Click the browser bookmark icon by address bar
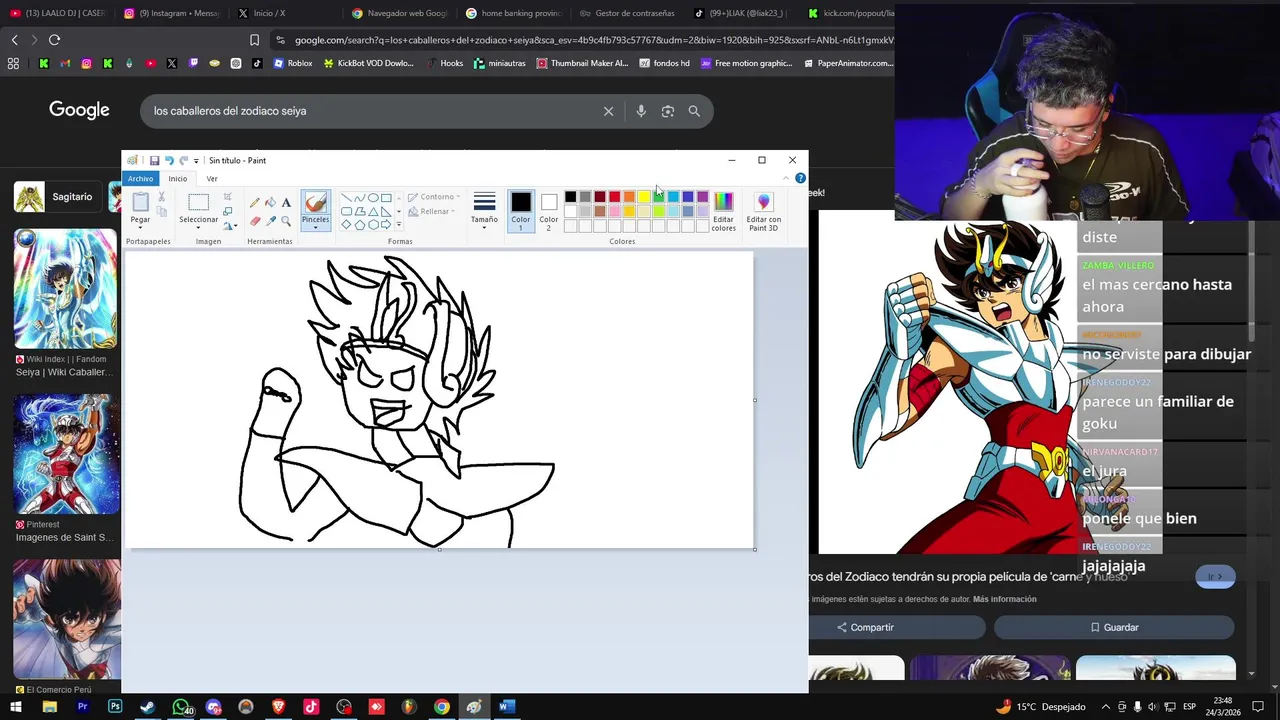The height and width of the screenshot is (720, 1280). 254,40
